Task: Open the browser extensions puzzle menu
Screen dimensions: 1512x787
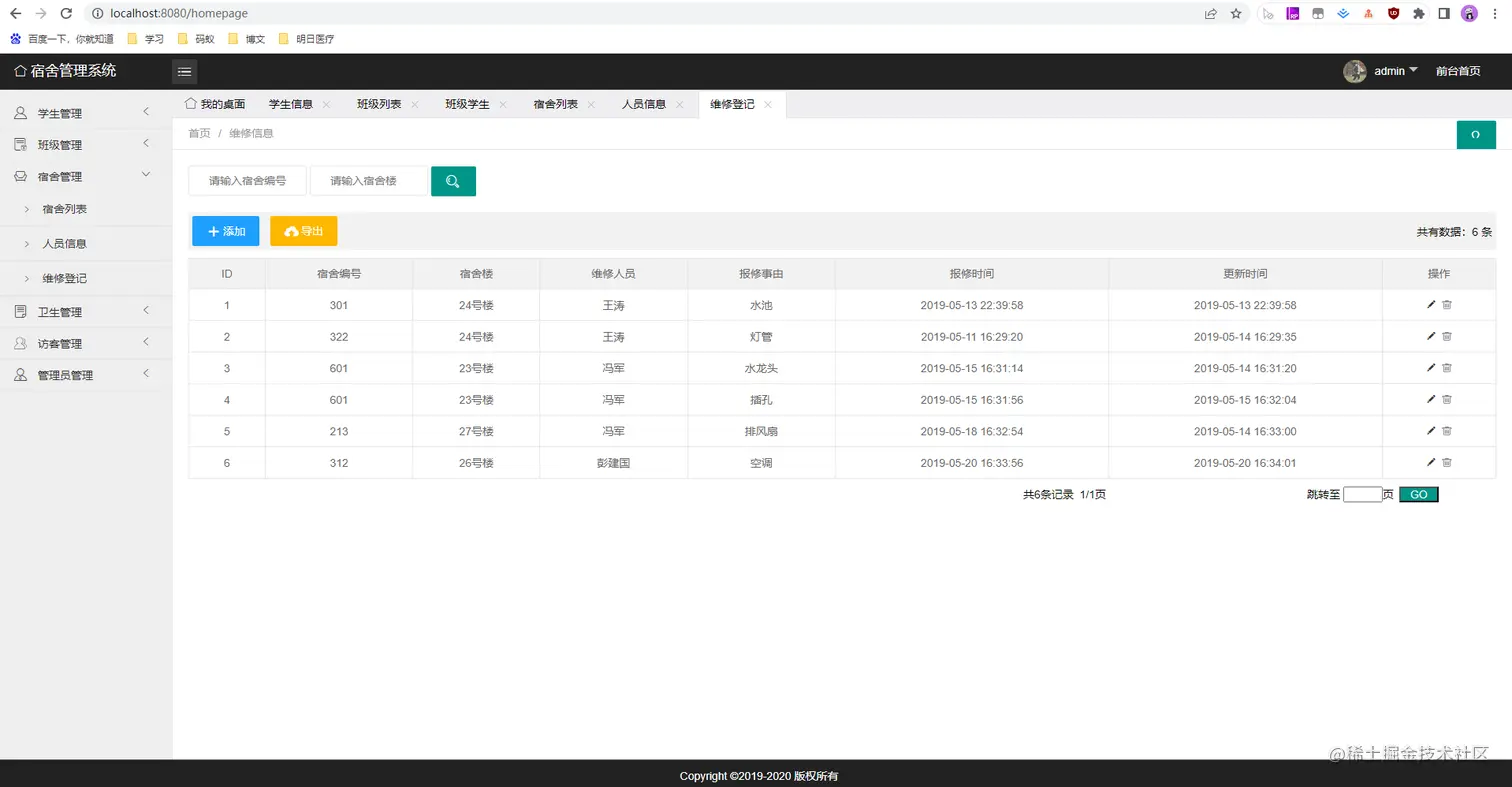Action: pos(1418,14)
